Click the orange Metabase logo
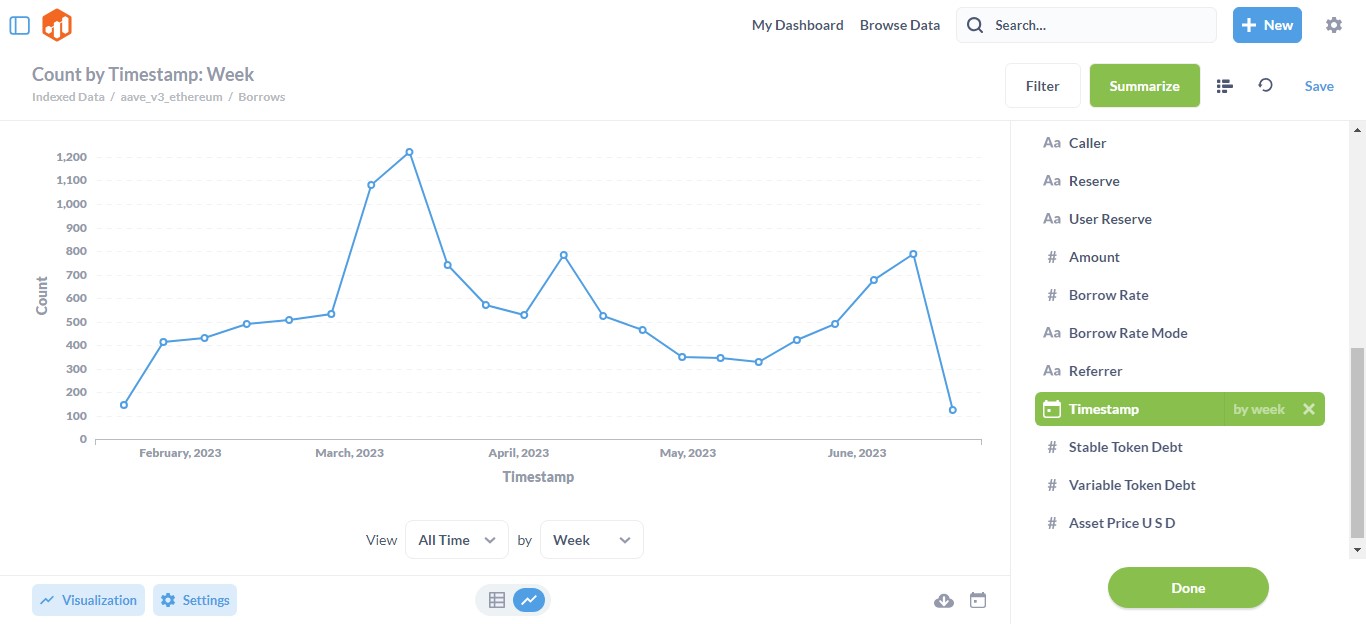The width and height of the screenshot is (1366, 624). (57, 25)
